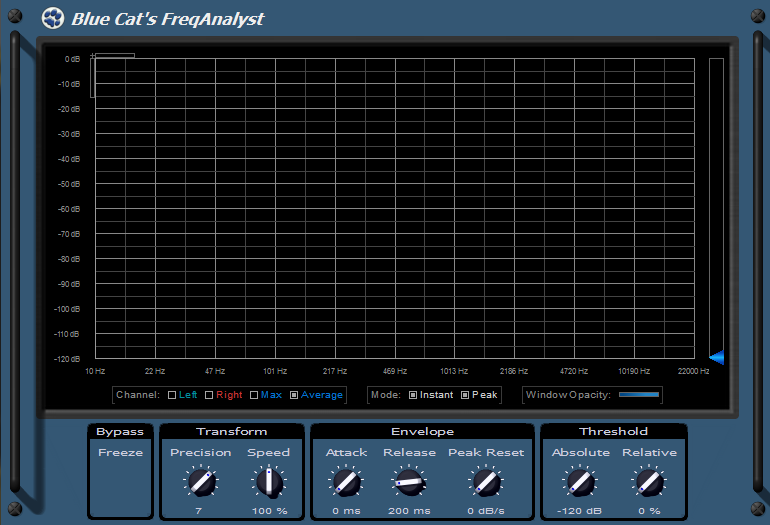Viewport: 770px width, 525px height.
Task: Click the Speed knob
Action: pyautogui.click(x=269, y=482)
